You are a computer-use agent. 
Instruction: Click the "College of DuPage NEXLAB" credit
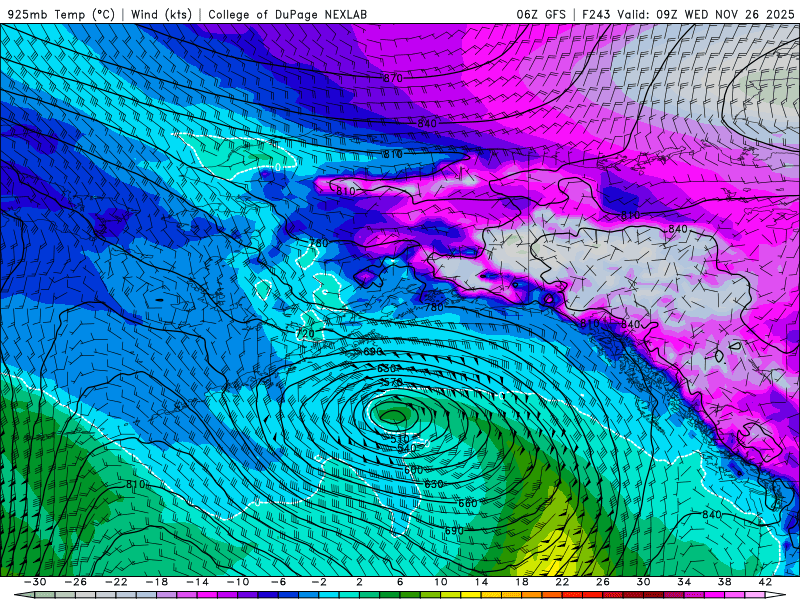(287, 15)
